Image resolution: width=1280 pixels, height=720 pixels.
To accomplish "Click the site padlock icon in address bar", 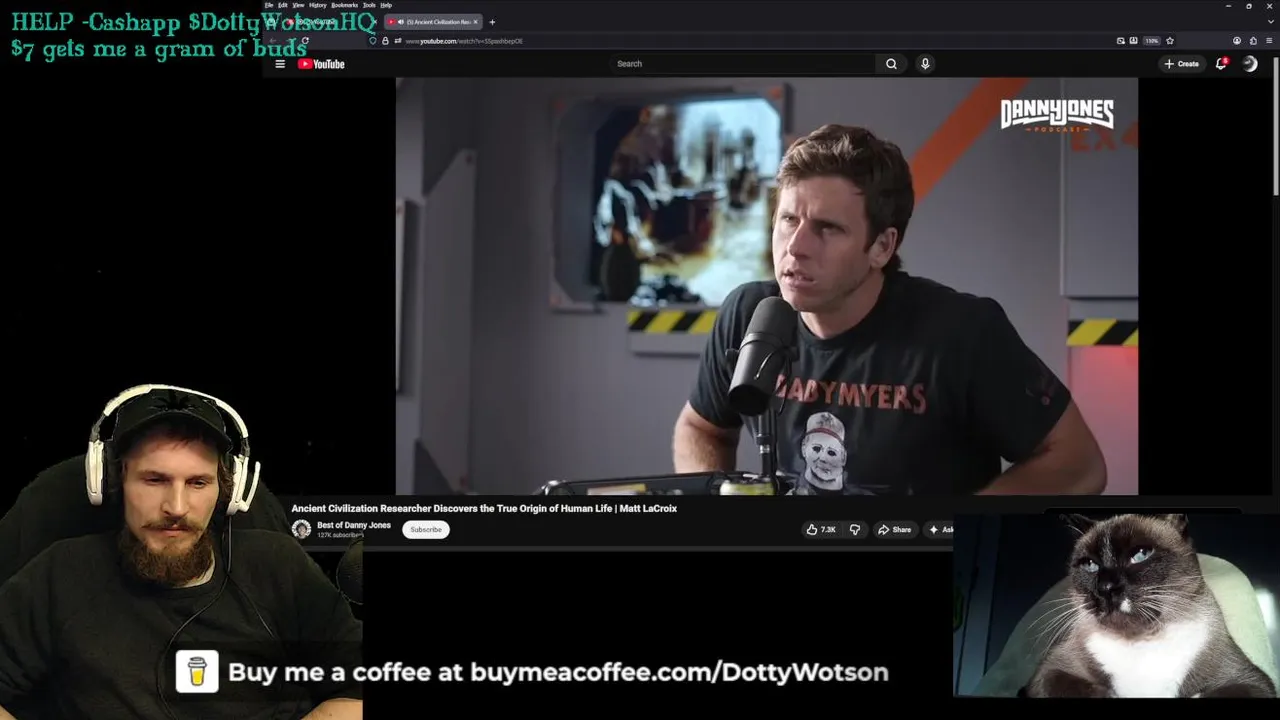I will click(385, 41).
